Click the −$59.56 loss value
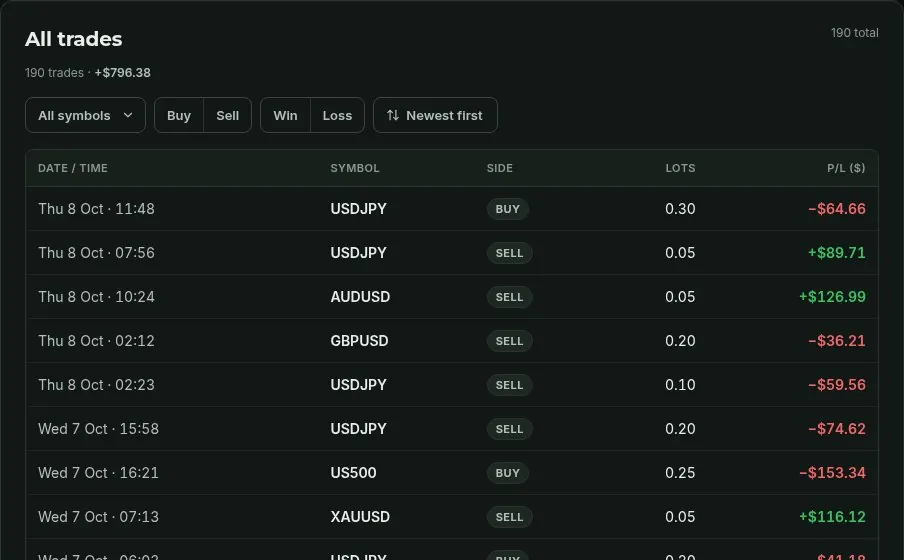Viewport: 904px width, 560px height. point(837,385)
